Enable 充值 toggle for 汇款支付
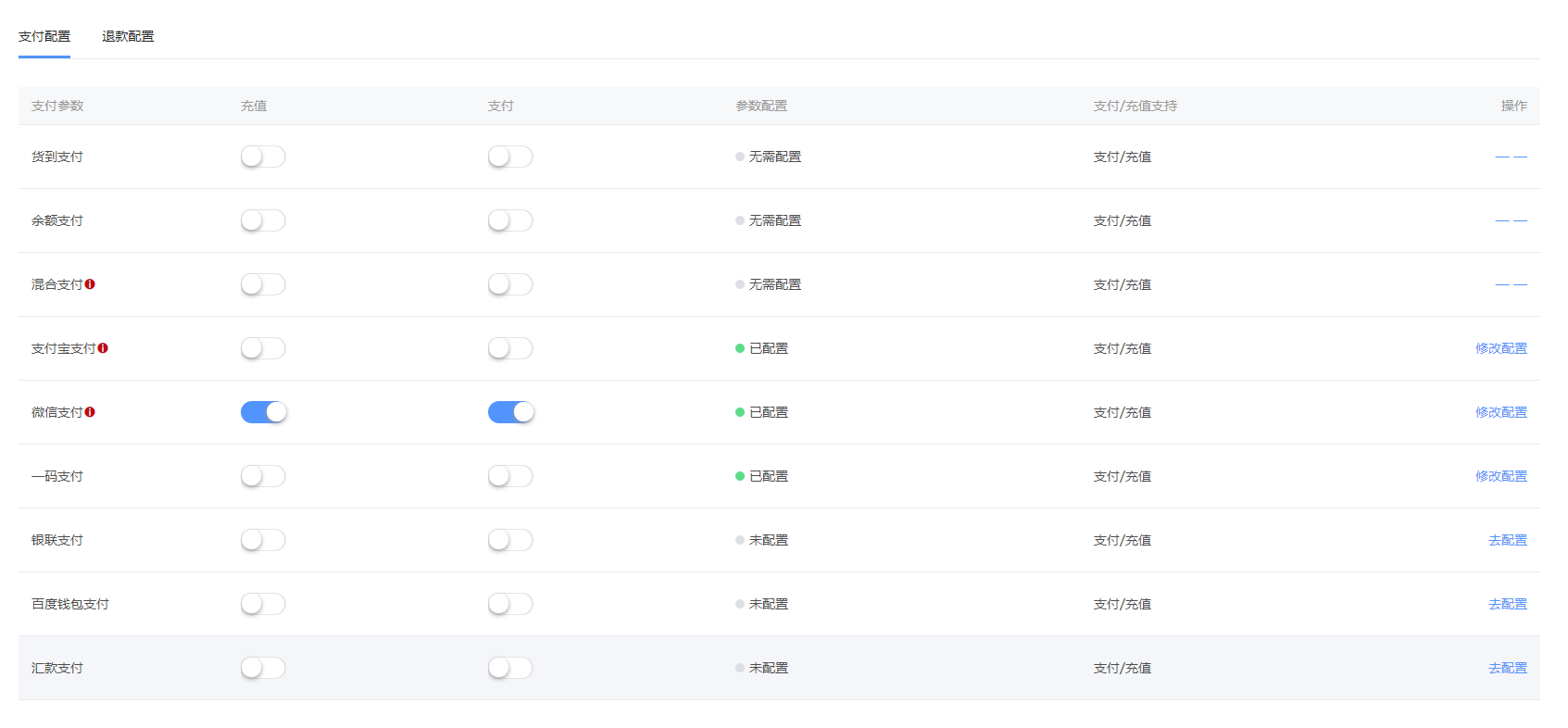Screen dimensions: 1568x728 [x=263, y=668]
